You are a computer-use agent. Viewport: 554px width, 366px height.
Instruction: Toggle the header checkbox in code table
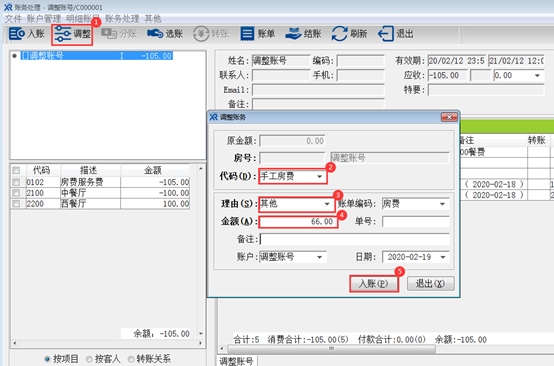pyautogui.click(x=16, y=170)
